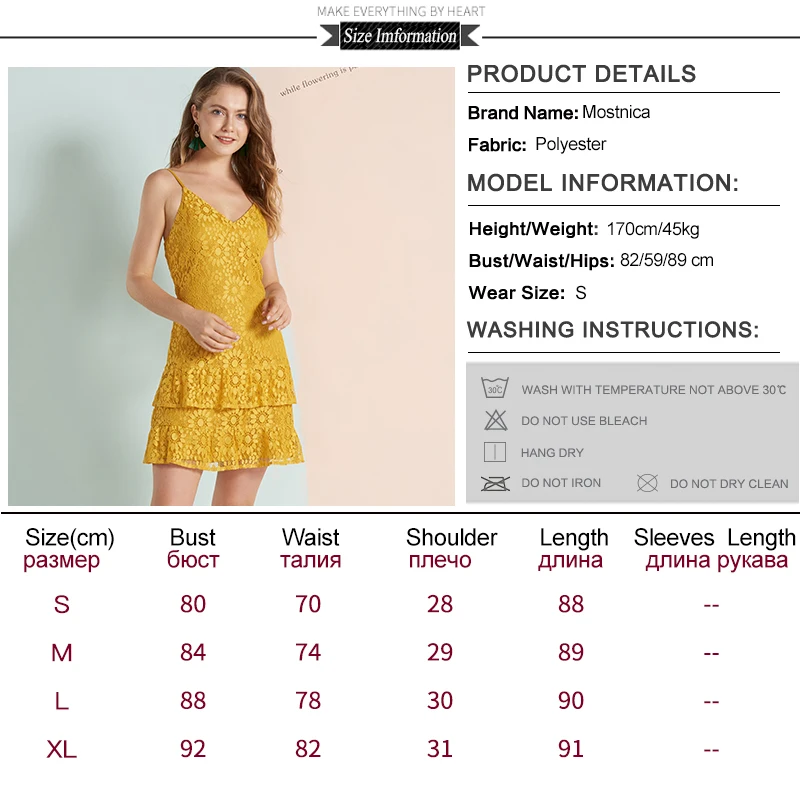
Task: Click the Shoulder column header
Action: coord(452,548)
